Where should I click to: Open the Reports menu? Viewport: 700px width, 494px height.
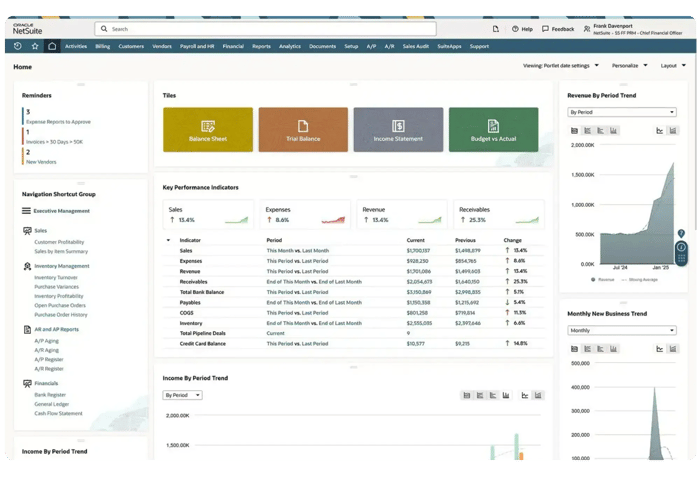[261, 46]
